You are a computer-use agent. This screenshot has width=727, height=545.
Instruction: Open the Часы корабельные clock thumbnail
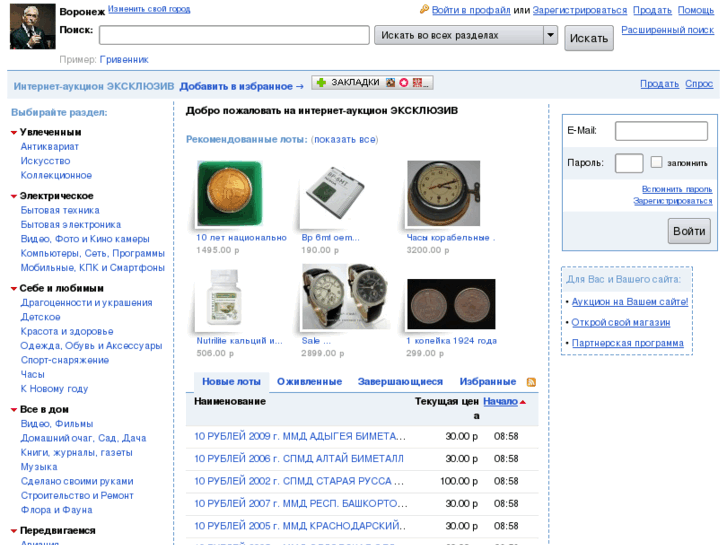(x=444, y=193)
